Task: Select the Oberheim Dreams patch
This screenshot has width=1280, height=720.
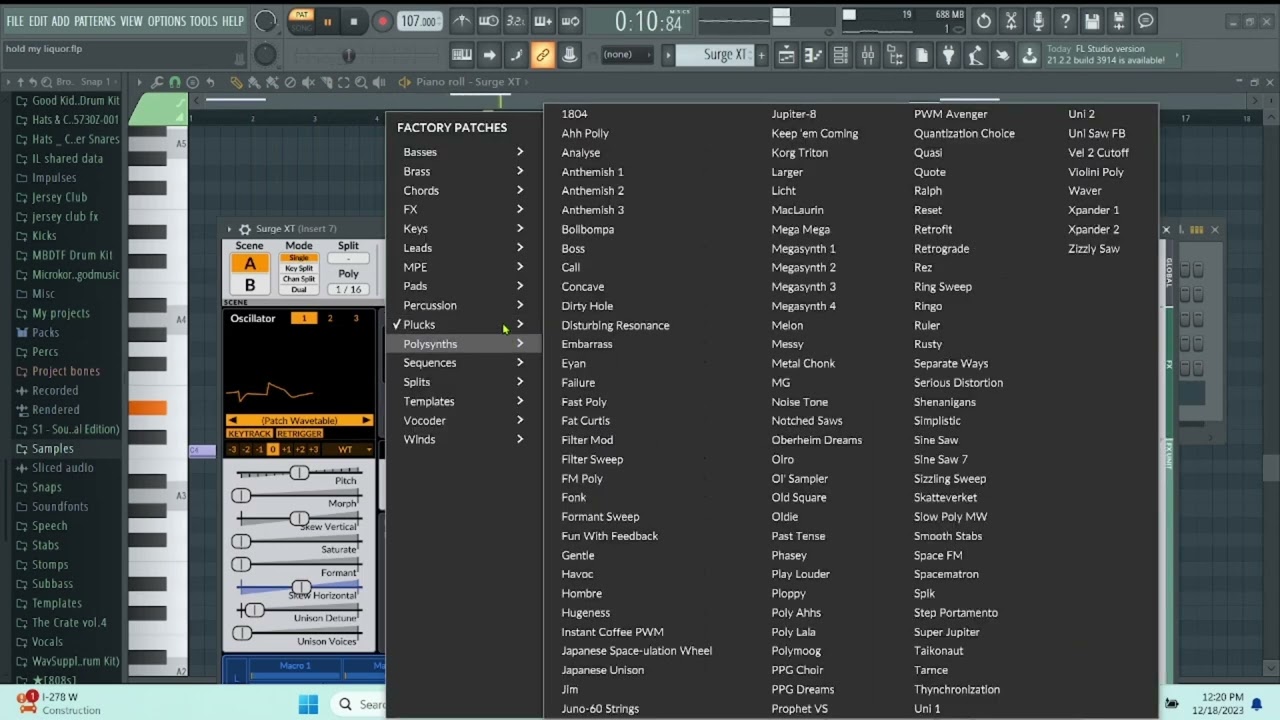Action: pos(816,440)
